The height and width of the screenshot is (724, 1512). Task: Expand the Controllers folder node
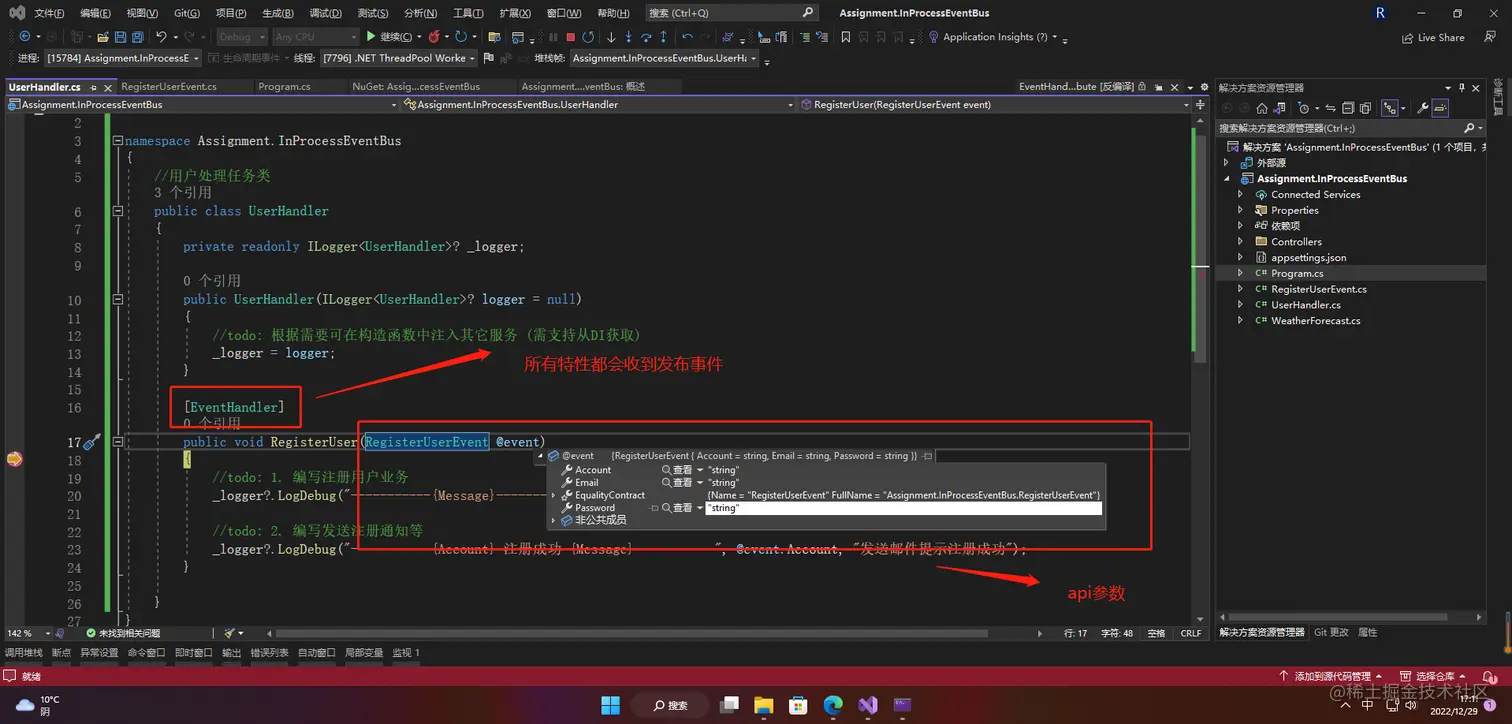coord(1241,242)
